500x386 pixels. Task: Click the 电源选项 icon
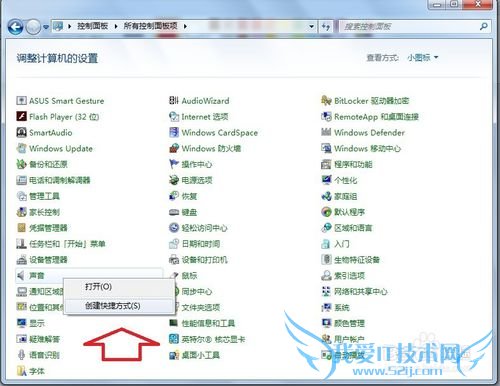click(174, 180)
